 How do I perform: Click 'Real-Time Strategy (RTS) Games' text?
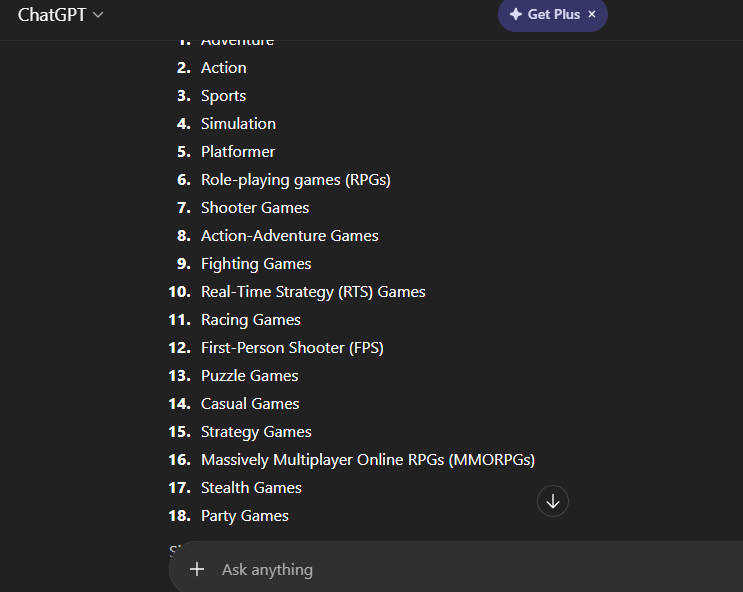click(x=313, y=292)
